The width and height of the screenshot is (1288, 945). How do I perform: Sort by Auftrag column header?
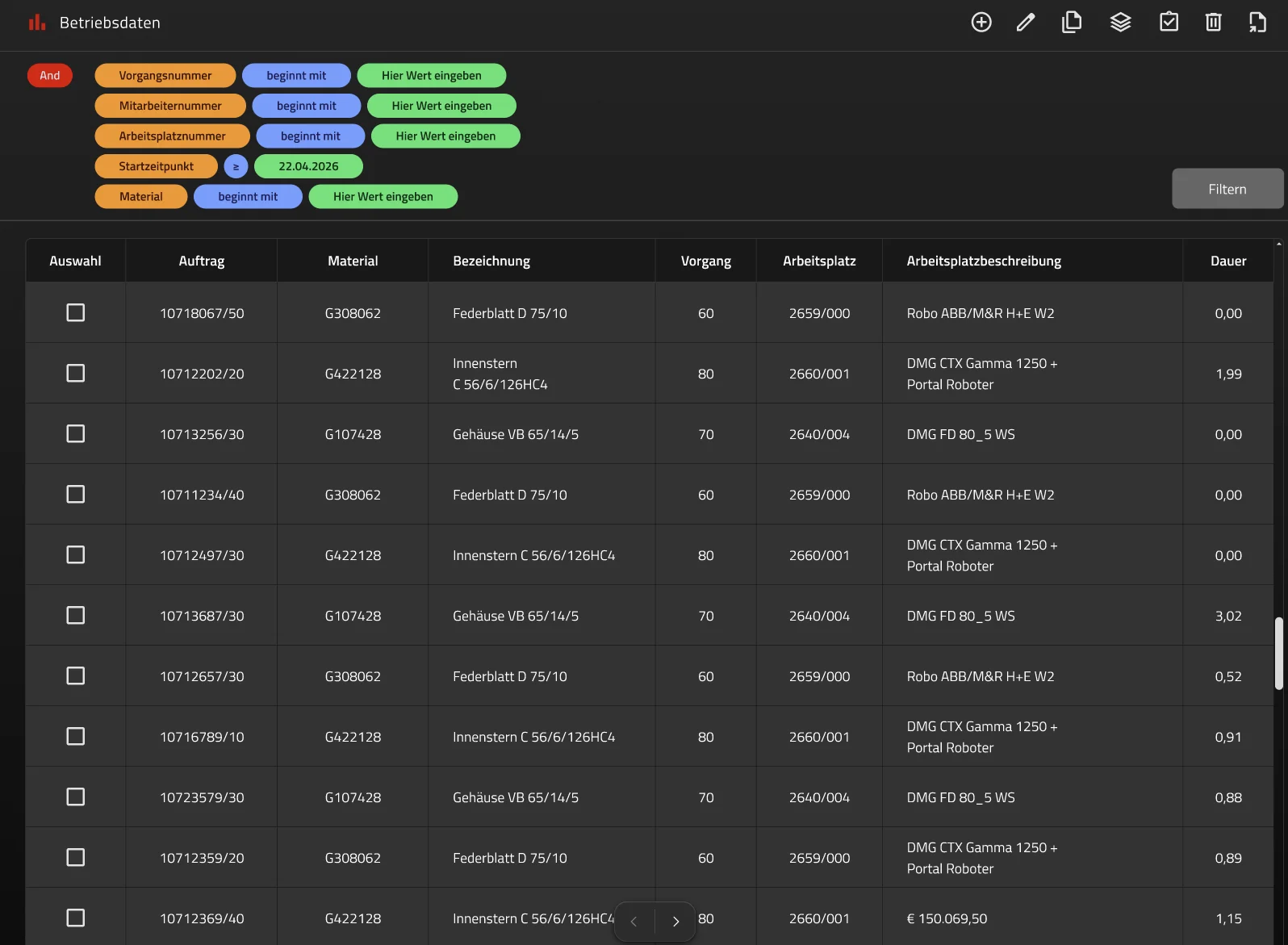(202, 261)
